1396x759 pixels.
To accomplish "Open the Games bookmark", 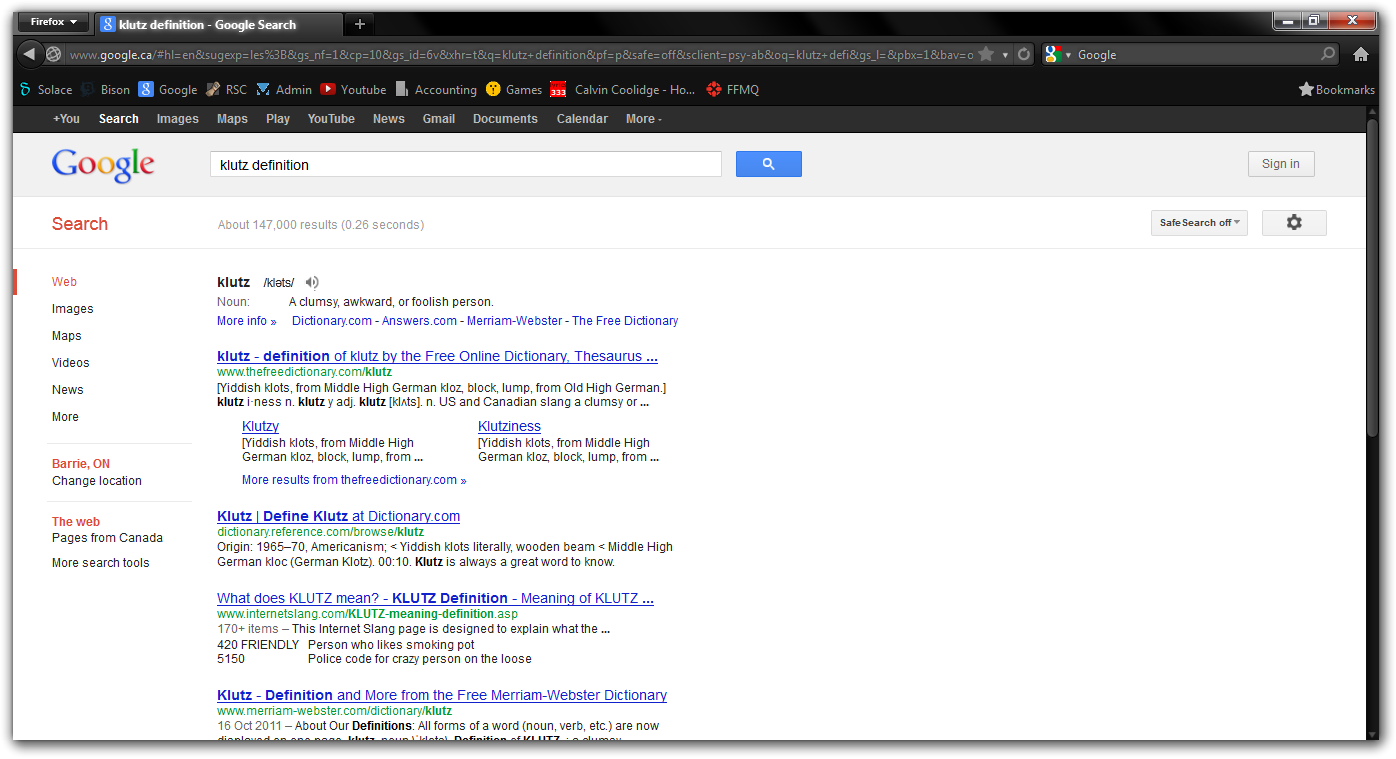I will coord(514,90).
